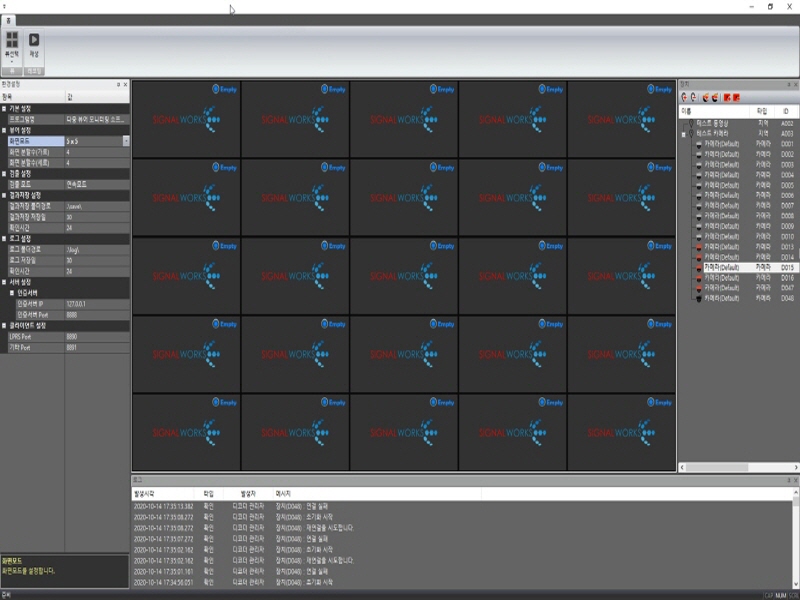Click the 검출 모드 value 연속모드

[x=97, y=185]
